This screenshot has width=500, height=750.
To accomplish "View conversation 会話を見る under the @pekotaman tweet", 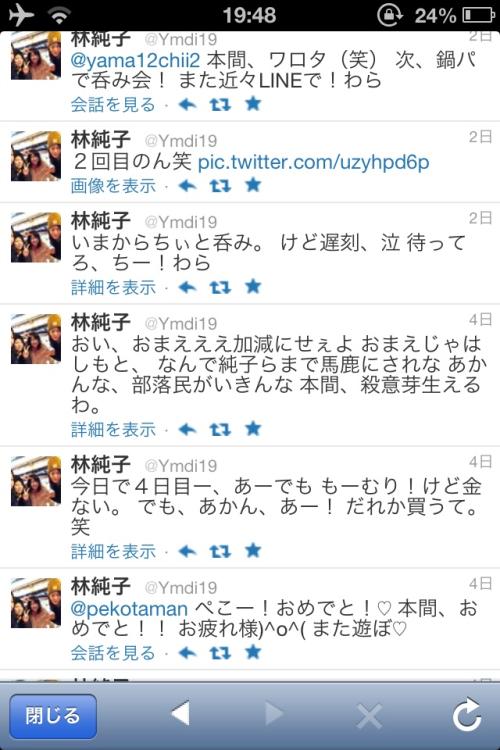I will [113, 652].
